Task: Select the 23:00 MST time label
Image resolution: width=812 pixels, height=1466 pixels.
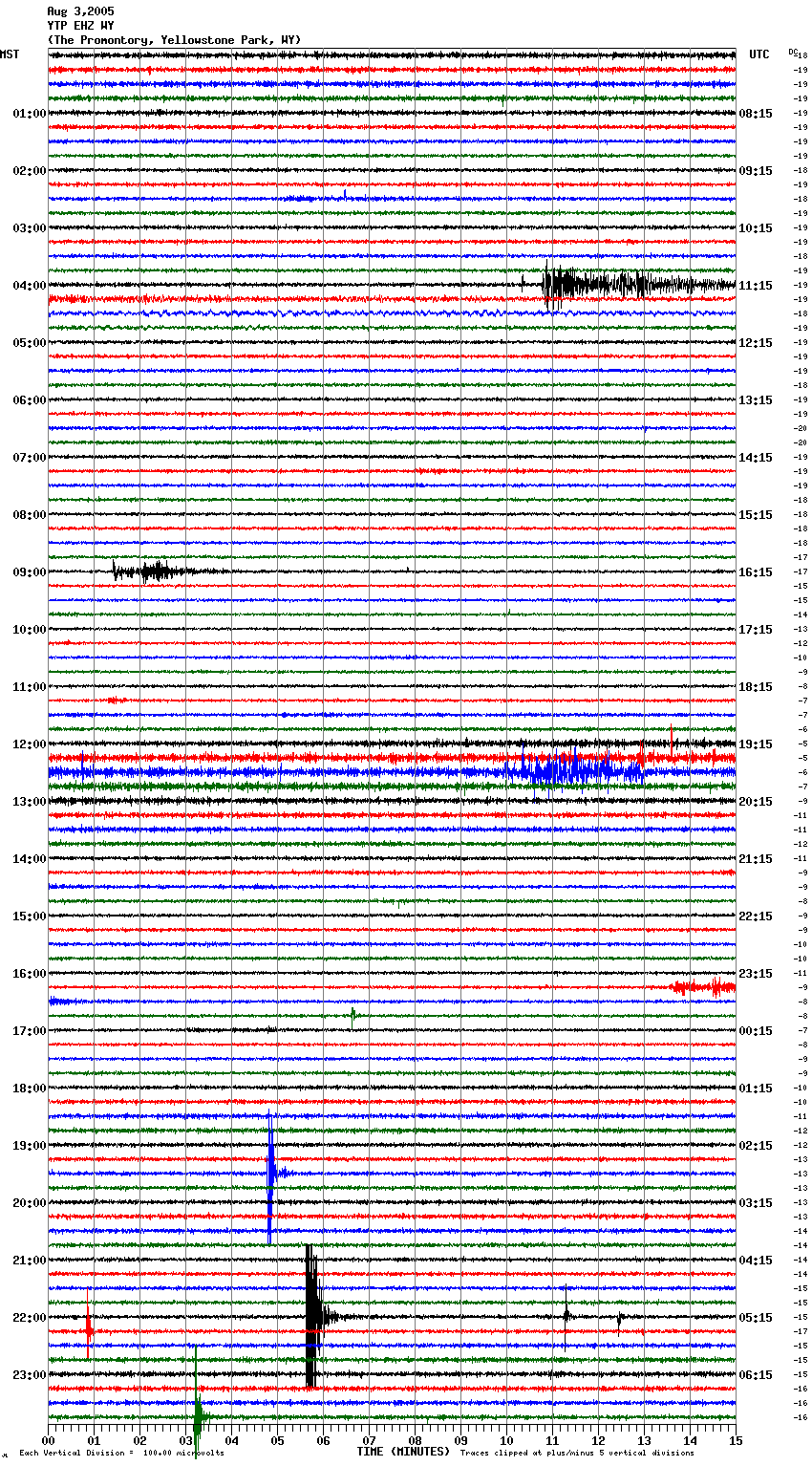Action: point(30,1375)
